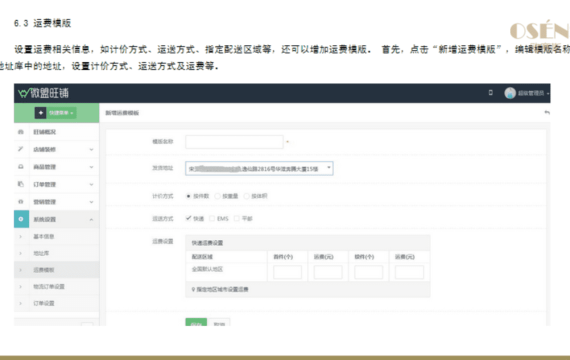570x360 pixels.
Task: Click the 全国默认地区 cell
Action: pos(207,269)
